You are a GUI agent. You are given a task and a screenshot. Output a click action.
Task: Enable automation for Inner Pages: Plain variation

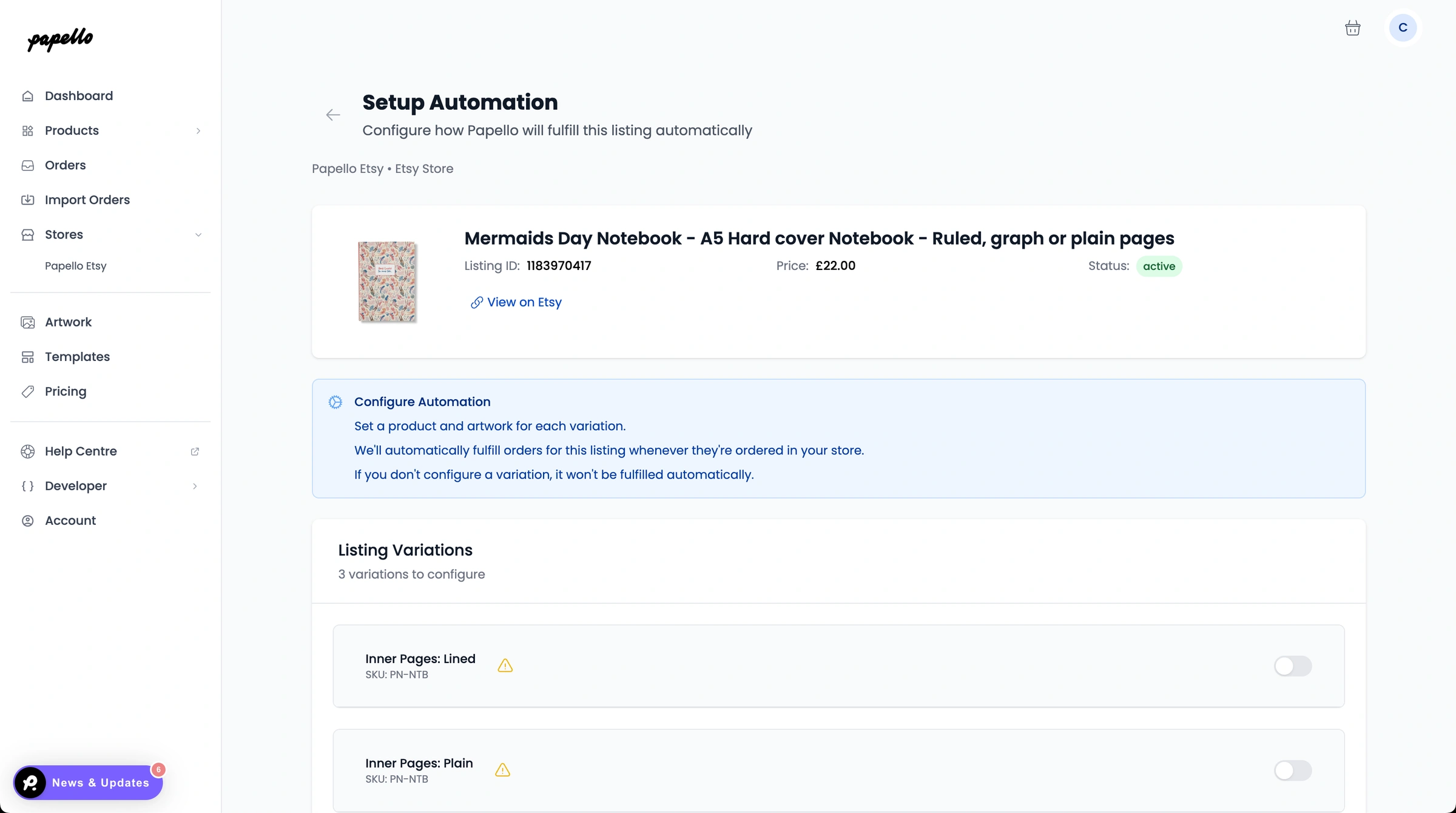click(1293, 771)
